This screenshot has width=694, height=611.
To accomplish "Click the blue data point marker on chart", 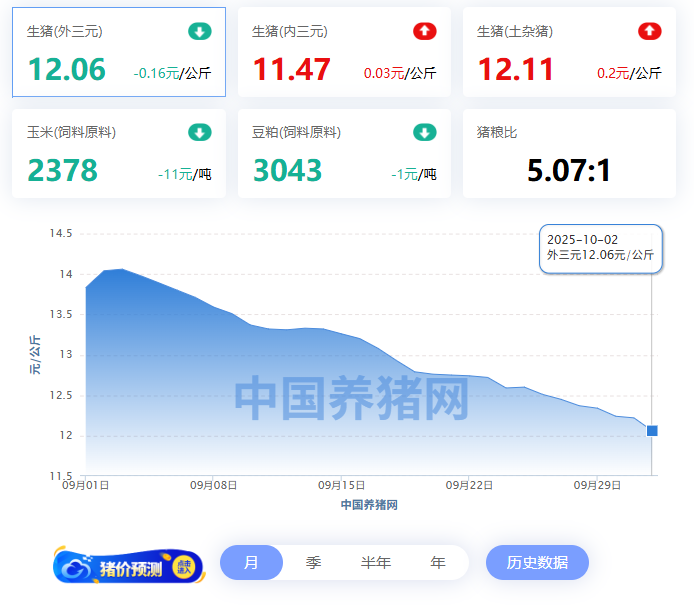I will point(652,431).
